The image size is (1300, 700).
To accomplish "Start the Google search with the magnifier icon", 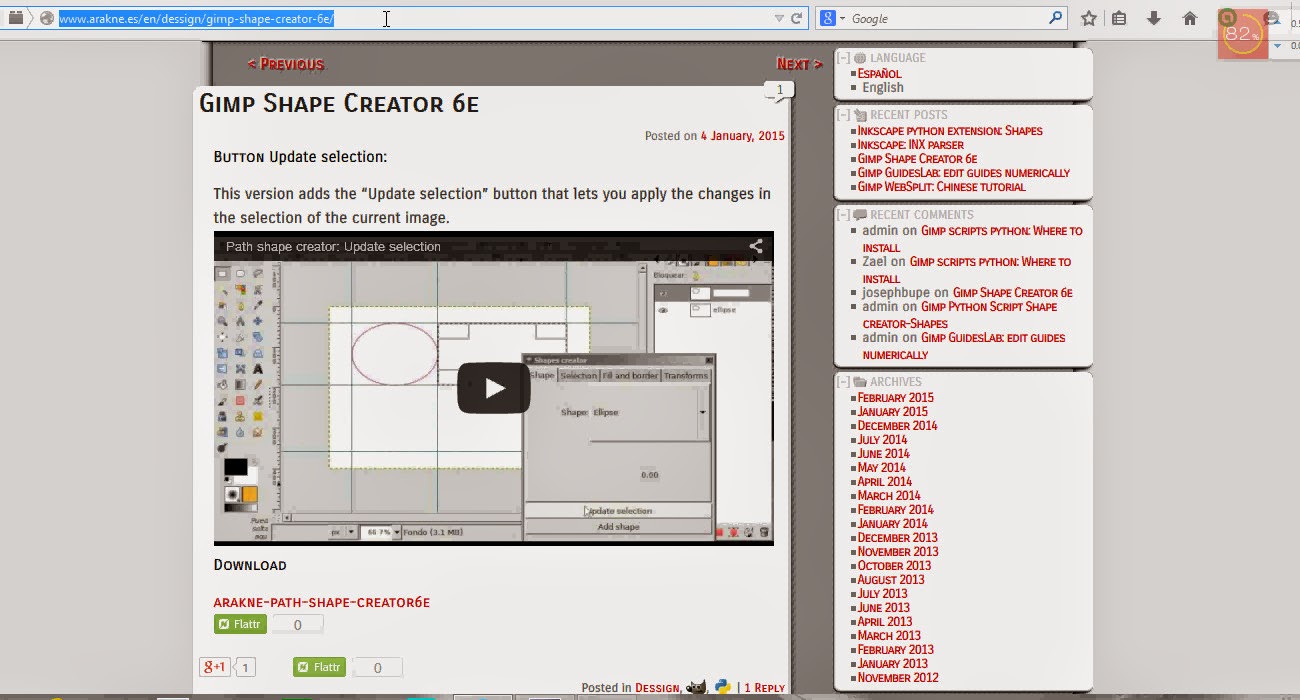I will [x=1055, y=17].
